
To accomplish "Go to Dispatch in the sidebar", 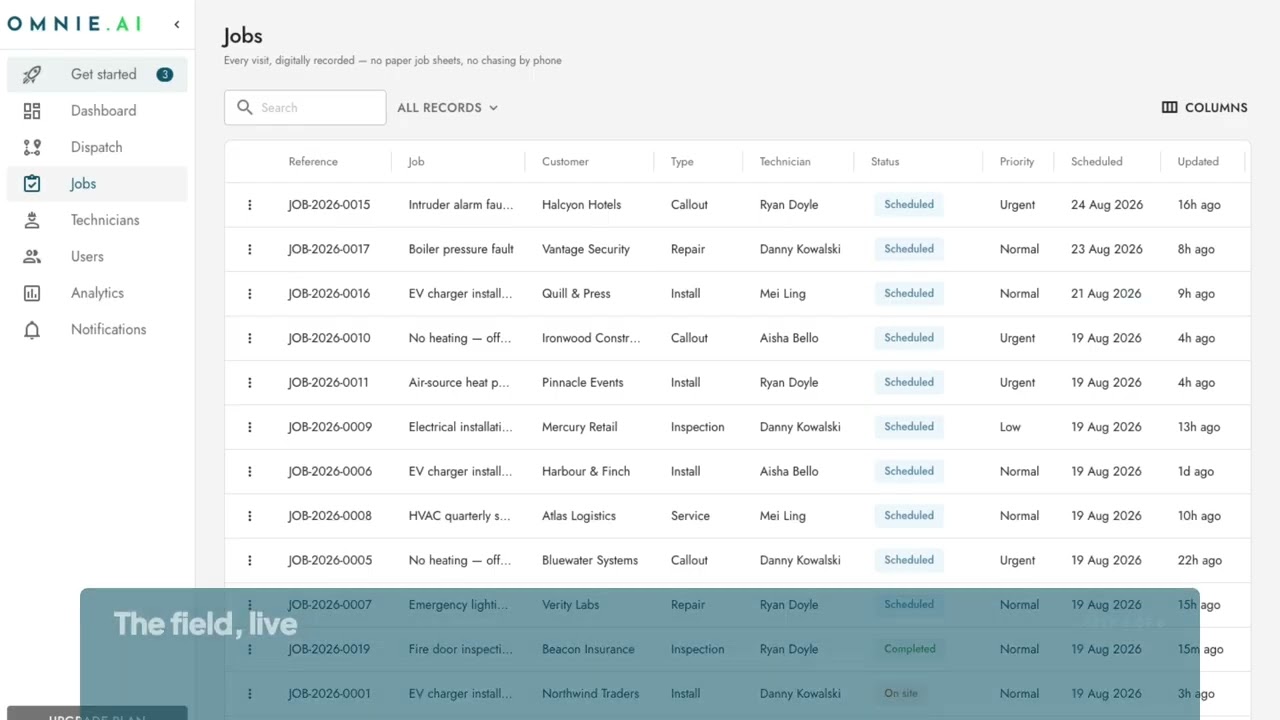I will pyautogui.click(x=97, y=147).
